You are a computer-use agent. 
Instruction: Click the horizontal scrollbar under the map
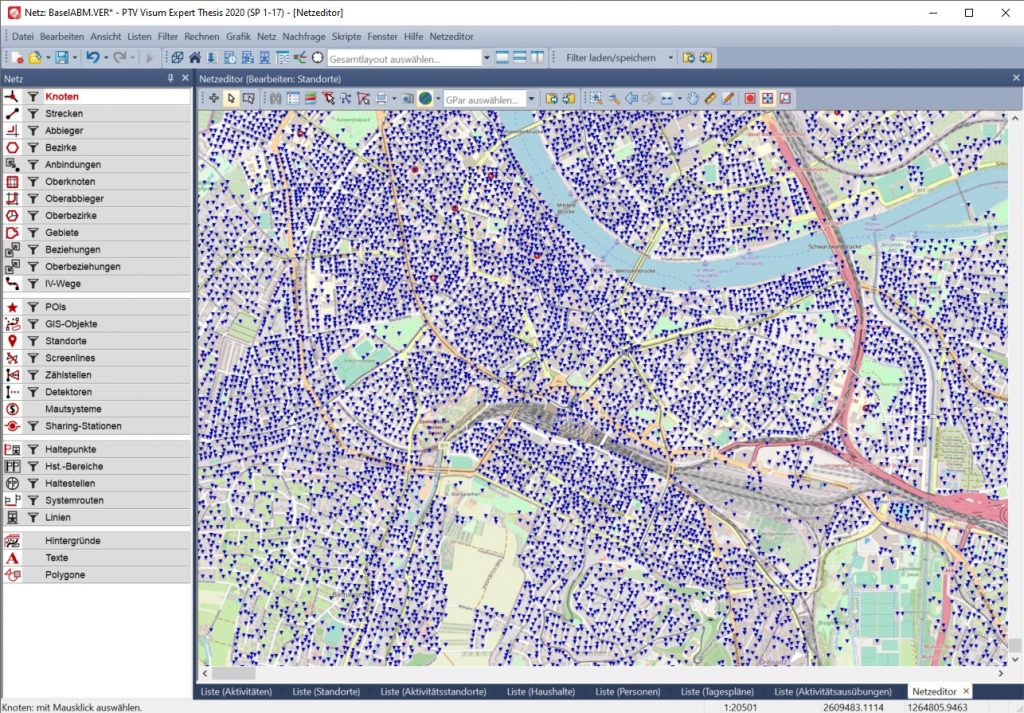point(600,673)
